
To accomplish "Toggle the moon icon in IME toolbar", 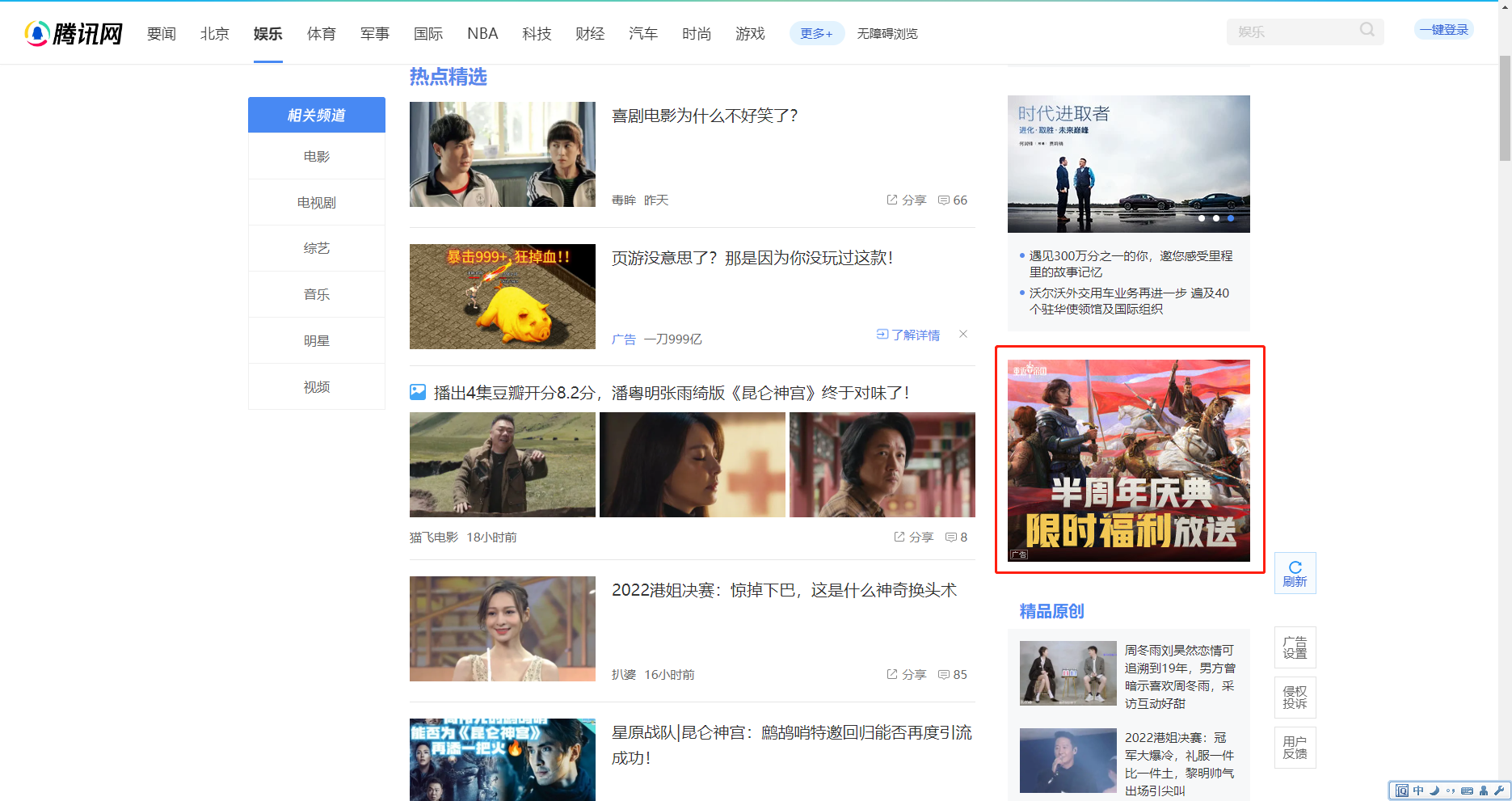I will coord(1434,790).
